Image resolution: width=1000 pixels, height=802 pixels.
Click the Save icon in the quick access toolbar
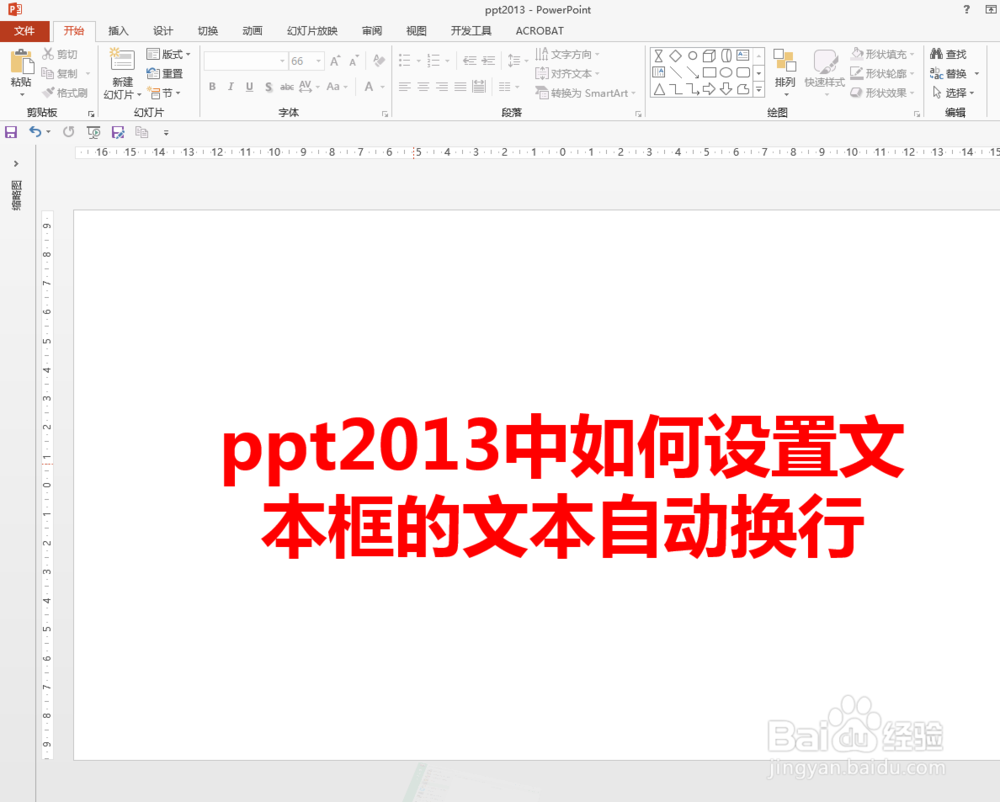[x=11, y=132]
